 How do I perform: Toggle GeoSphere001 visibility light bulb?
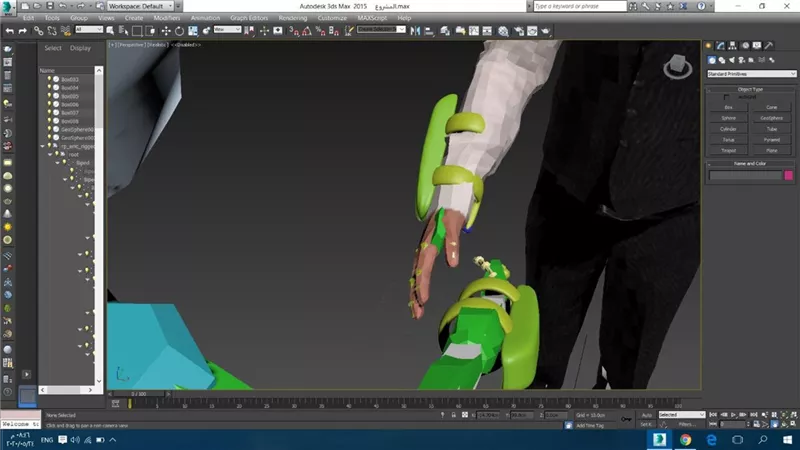click(x=49, y=130)
